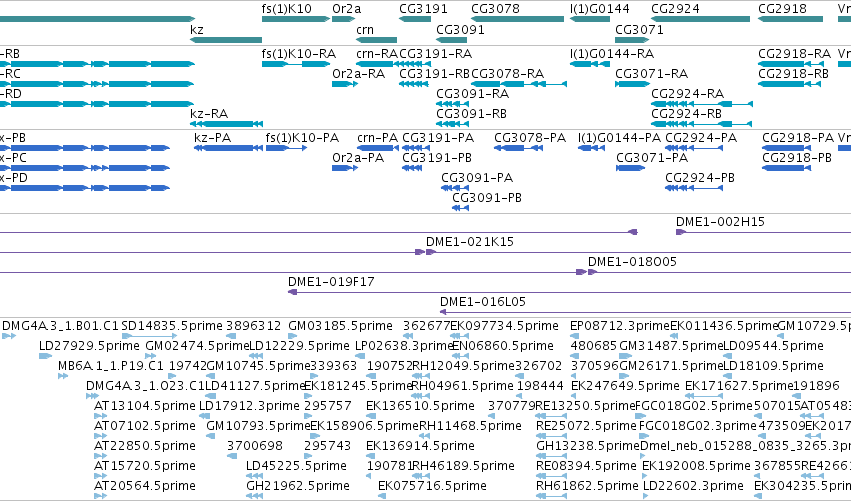Open protein CG3091-PB

(487, 198)
